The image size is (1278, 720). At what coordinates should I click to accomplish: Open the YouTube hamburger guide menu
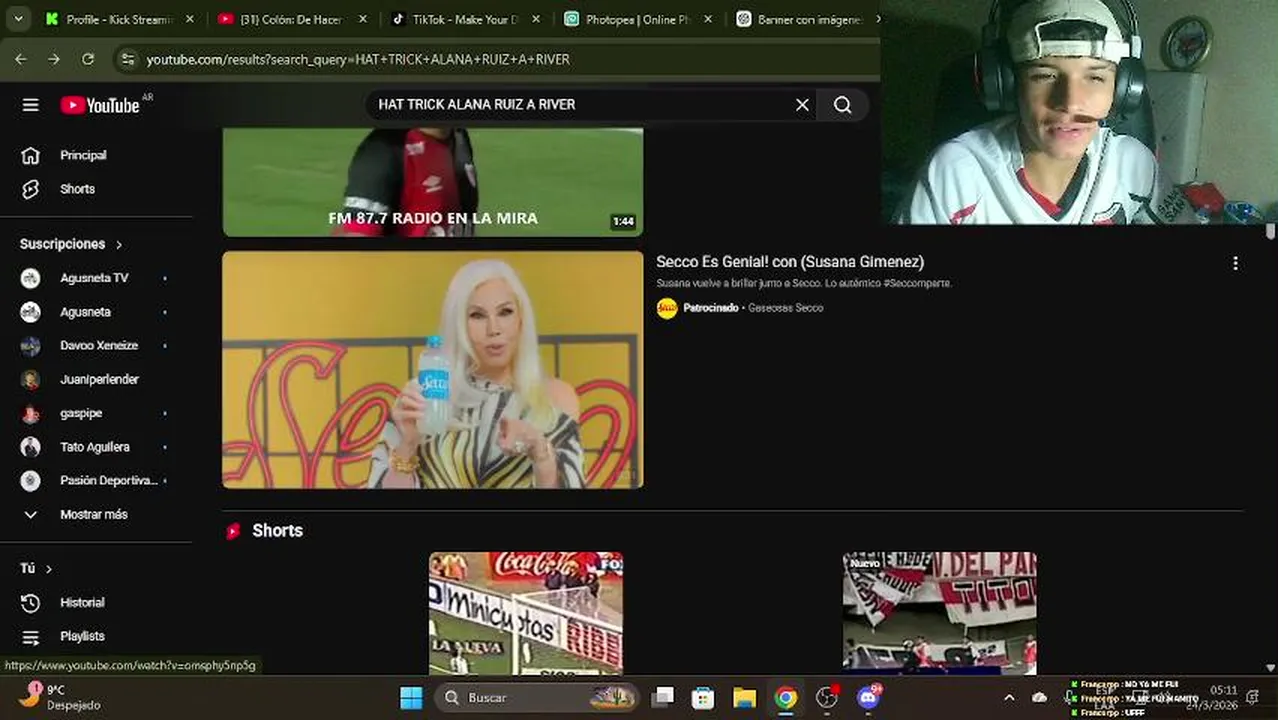31,105
